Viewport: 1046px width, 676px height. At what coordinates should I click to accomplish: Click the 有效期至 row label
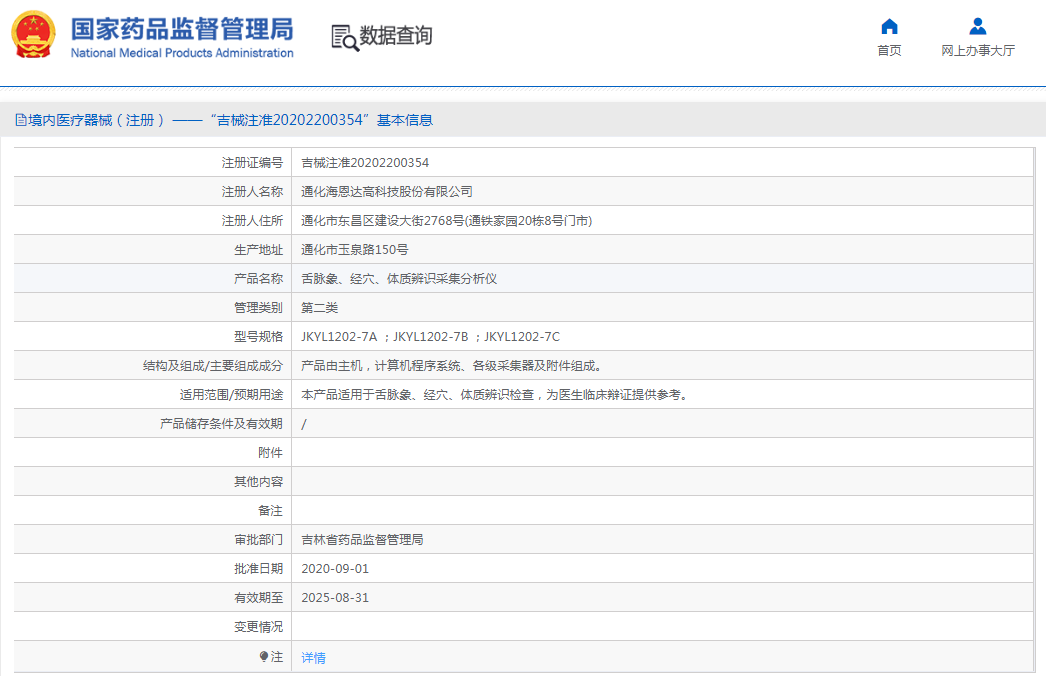(258, 598)
